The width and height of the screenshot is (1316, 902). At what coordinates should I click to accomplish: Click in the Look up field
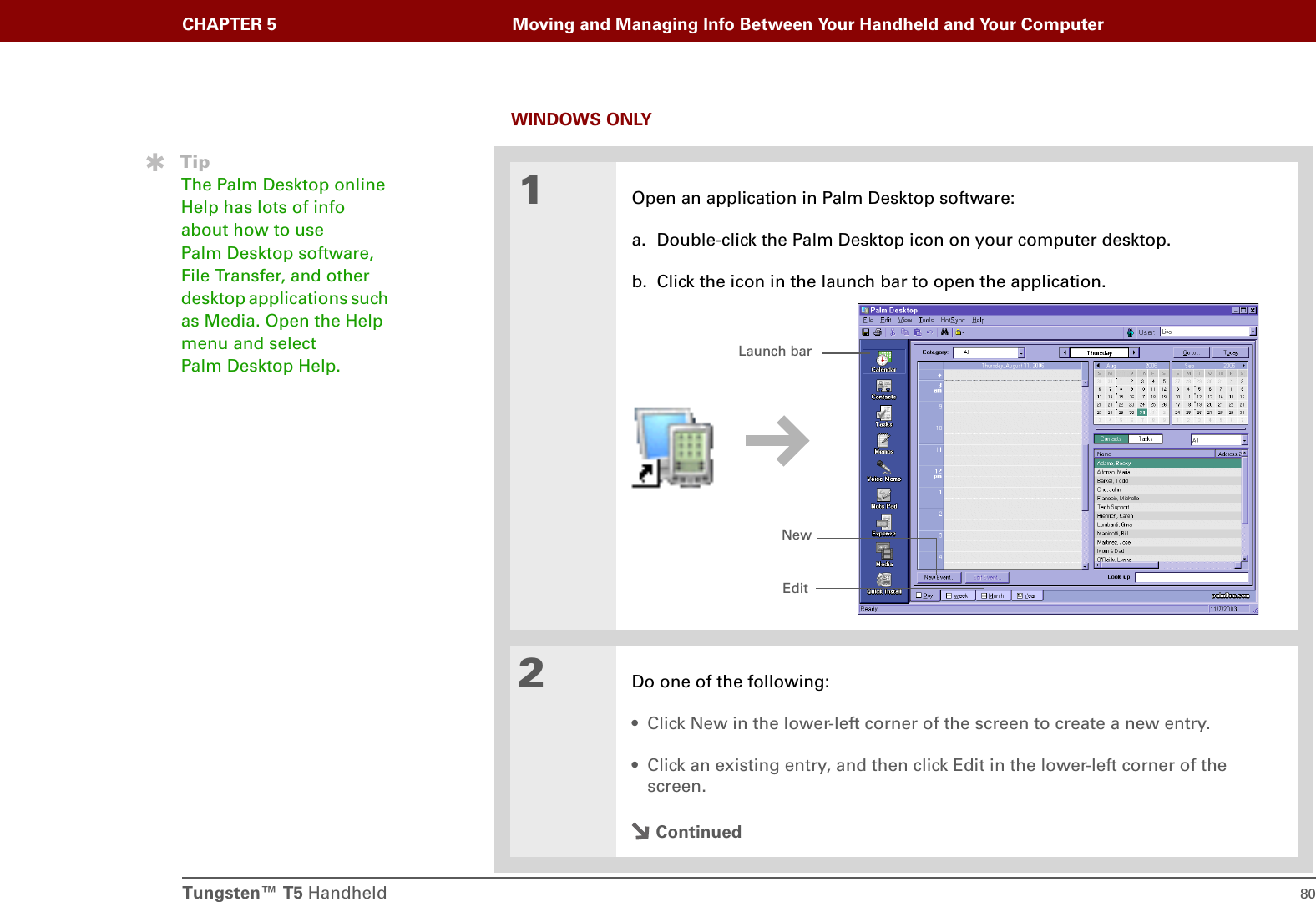(1192, 577)
